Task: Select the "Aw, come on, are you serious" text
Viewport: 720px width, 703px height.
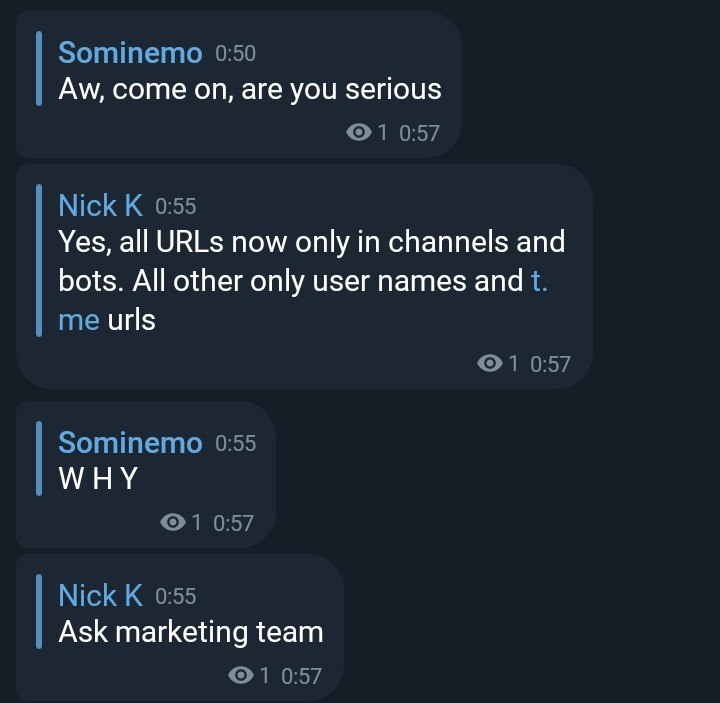Action: pyautogui.click(x=250, y=89)
